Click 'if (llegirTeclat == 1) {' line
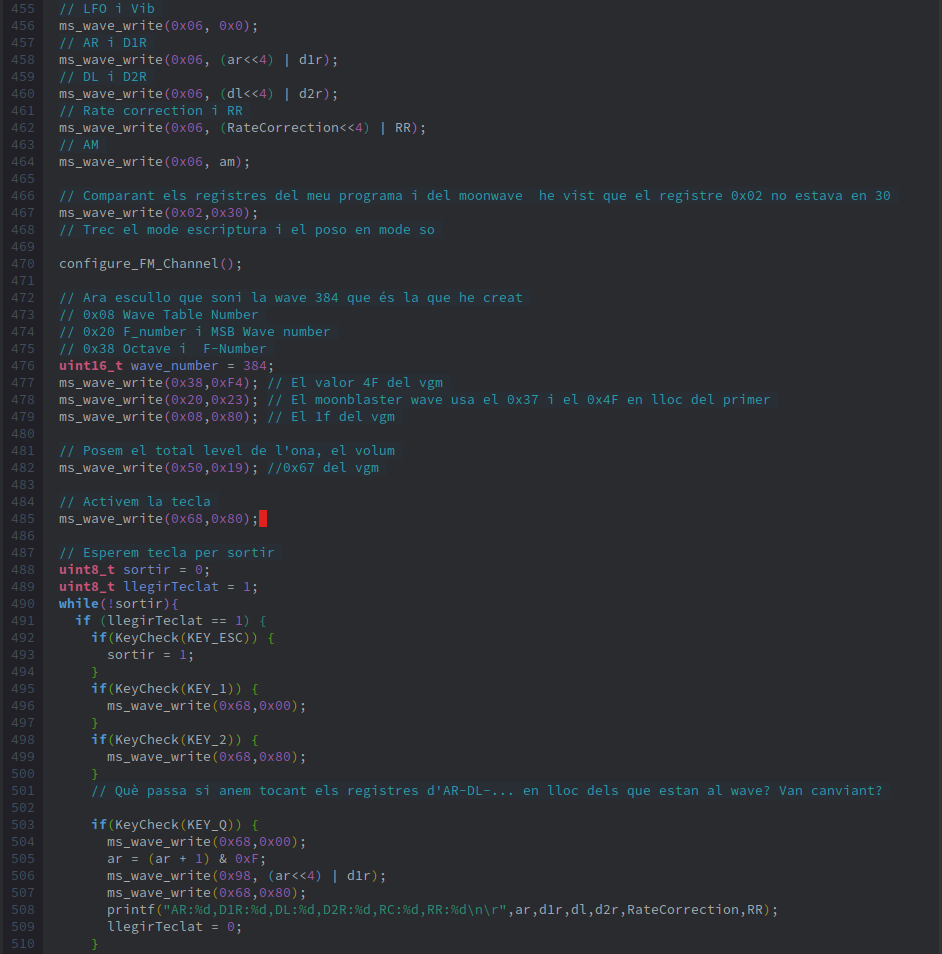942x954 pixels. [x=171, y=622]
